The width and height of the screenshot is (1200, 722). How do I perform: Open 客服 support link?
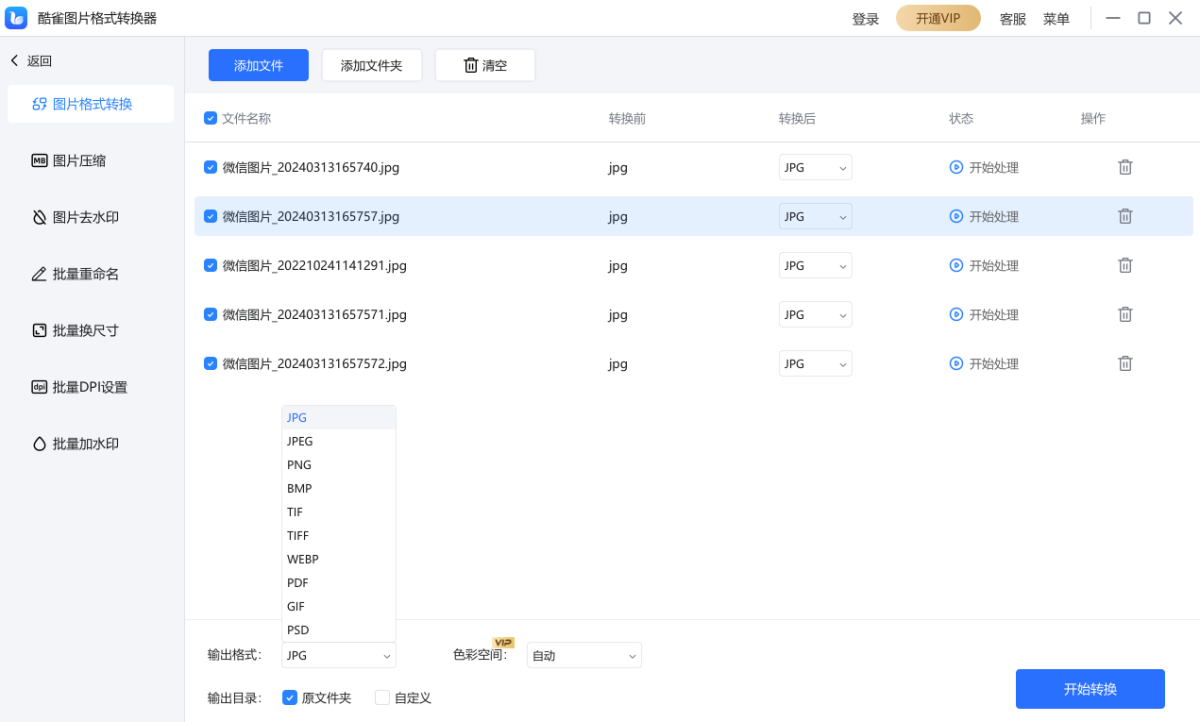(x=1013, y=19)
